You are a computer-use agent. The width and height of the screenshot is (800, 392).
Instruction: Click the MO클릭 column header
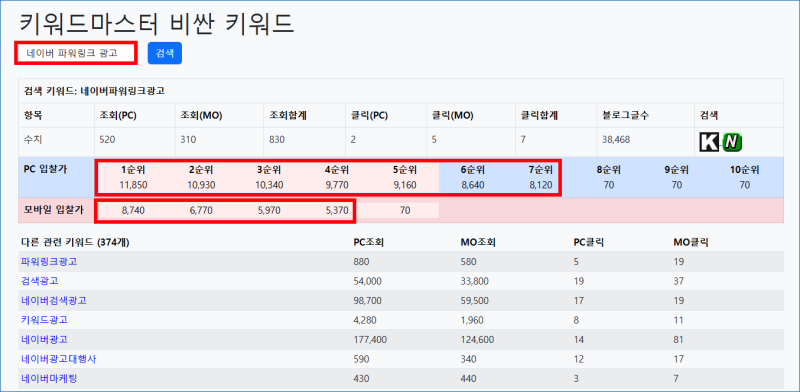pyautogui.click(x=691, y=242)
